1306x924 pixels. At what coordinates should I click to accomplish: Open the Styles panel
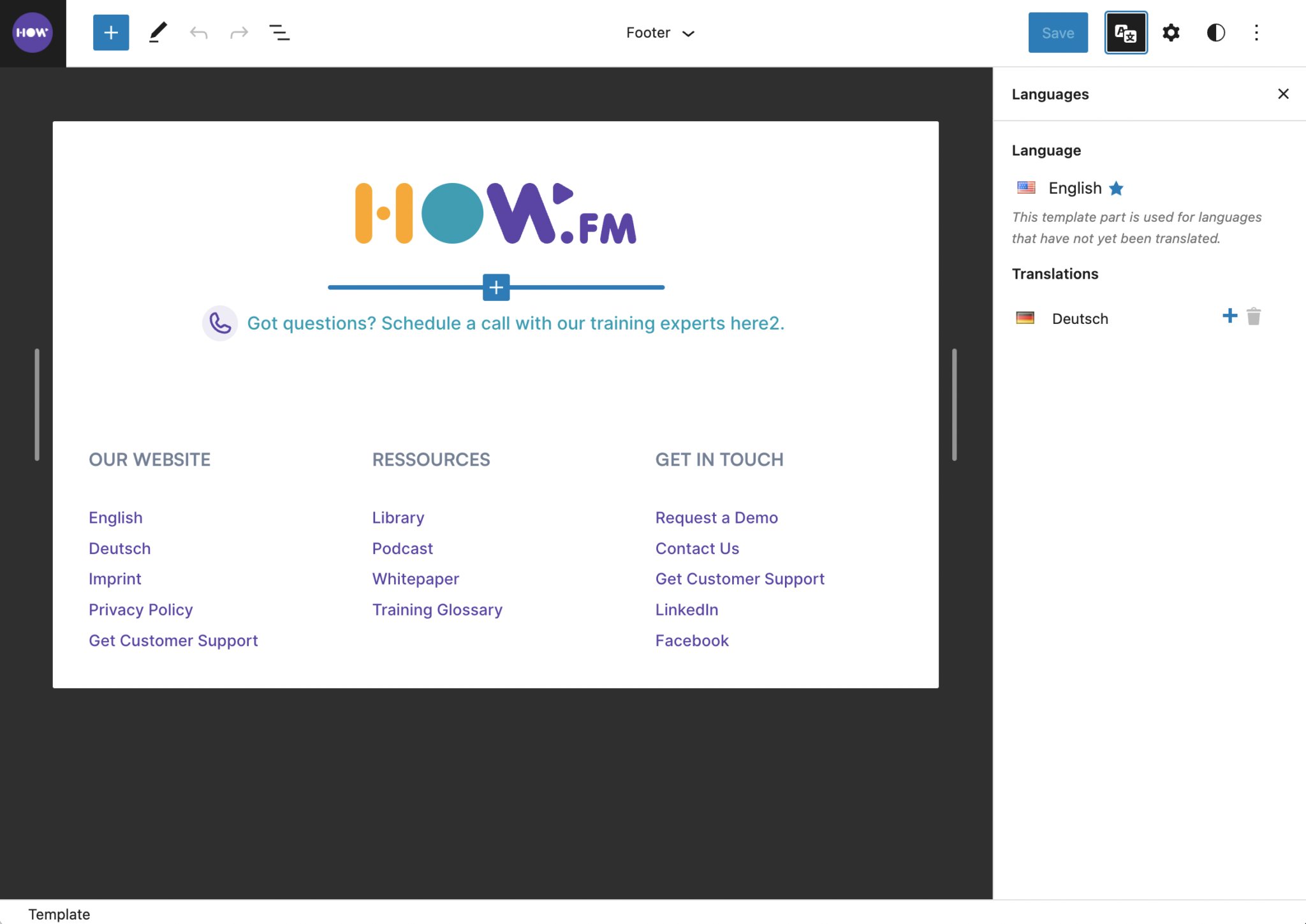(1215, 32)
